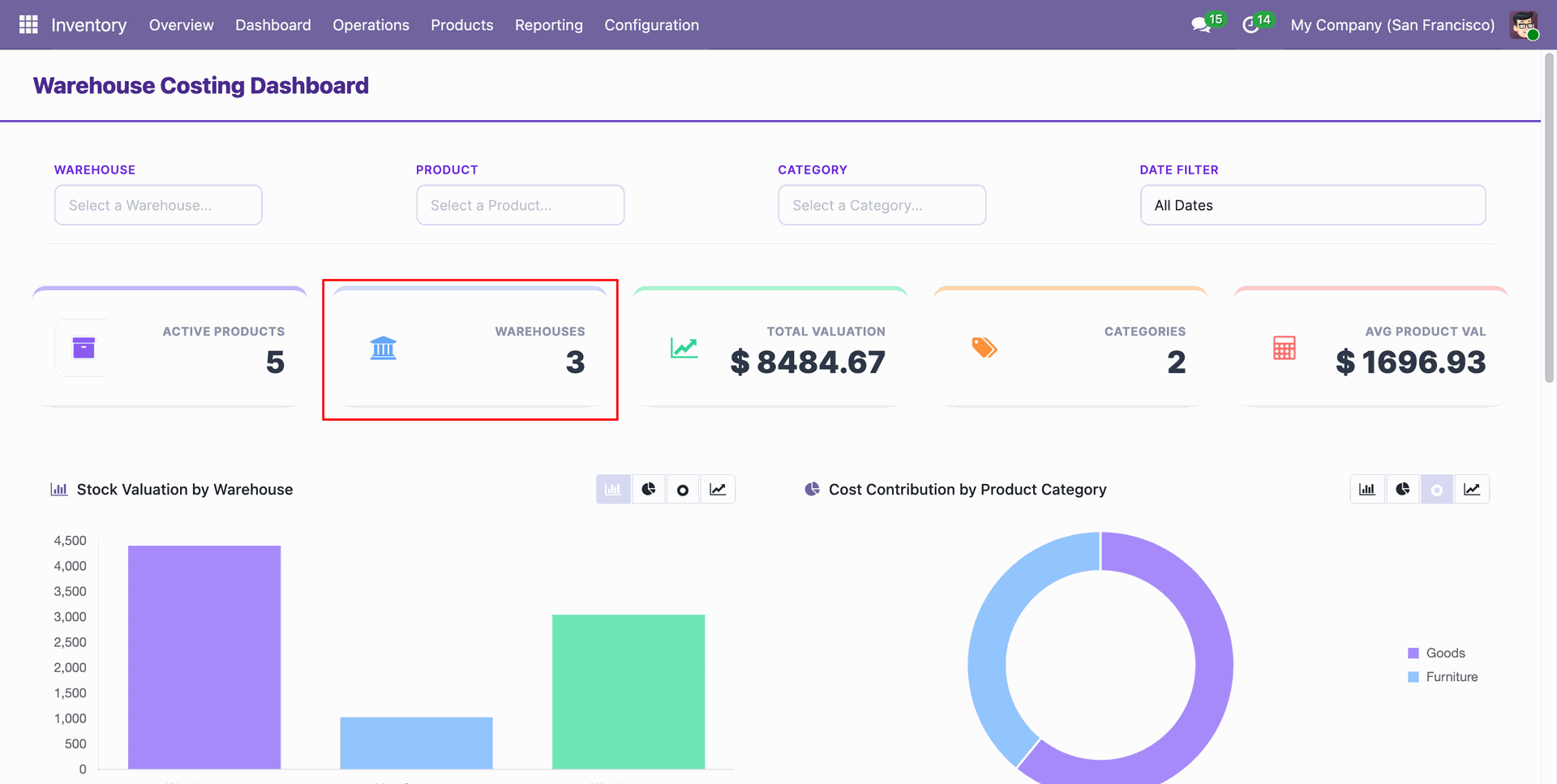The width and height of the screenshot is (1557, 784).
Task: Switch Stock Valuation chart to bar view
Action: pyautogui.click(x=613, y=490)
